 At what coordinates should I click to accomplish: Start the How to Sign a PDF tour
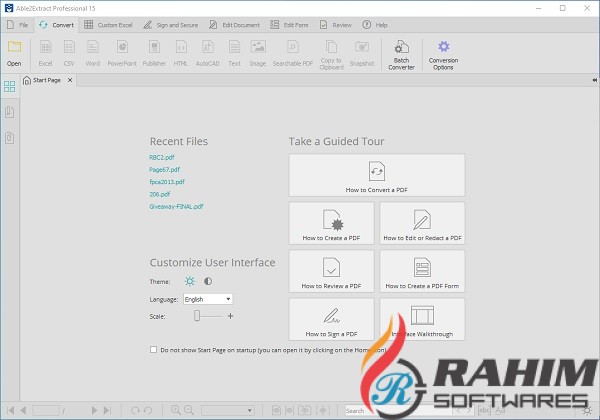pos(331,319)
